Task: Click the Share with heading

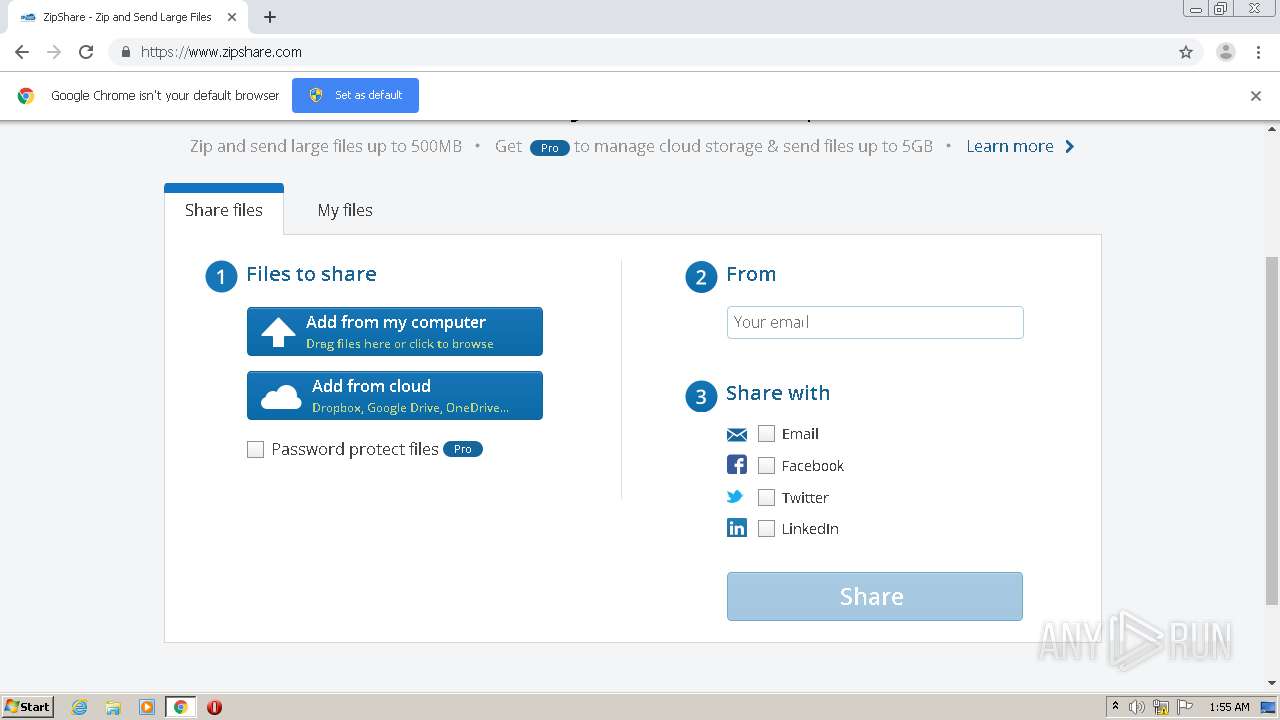Action: click(778, 393)
